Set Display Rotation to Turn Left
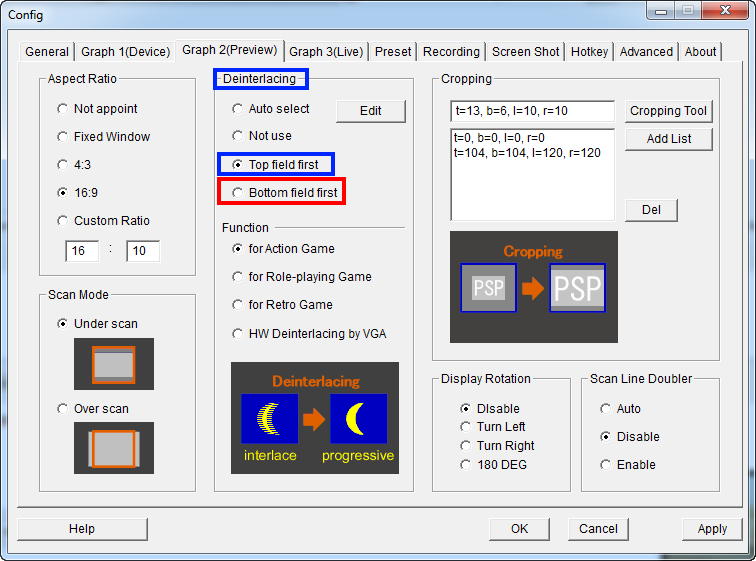756x561 pixels. pyautogui.click(x=492, y=427)
